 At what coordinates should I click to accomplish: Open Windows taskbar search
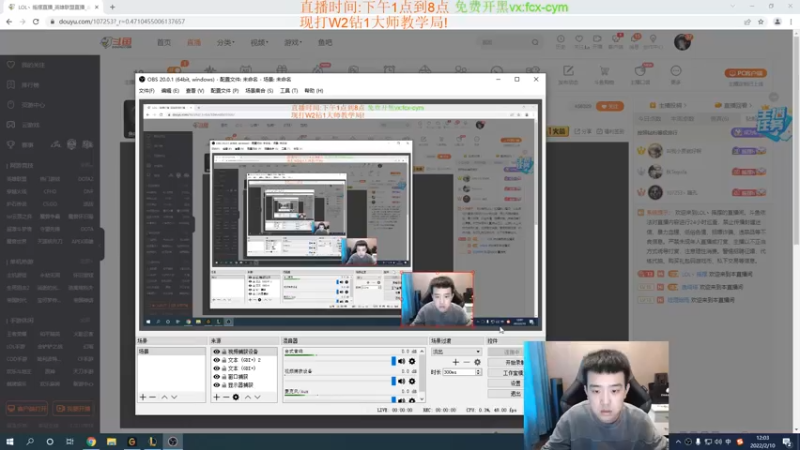(30, 441)
